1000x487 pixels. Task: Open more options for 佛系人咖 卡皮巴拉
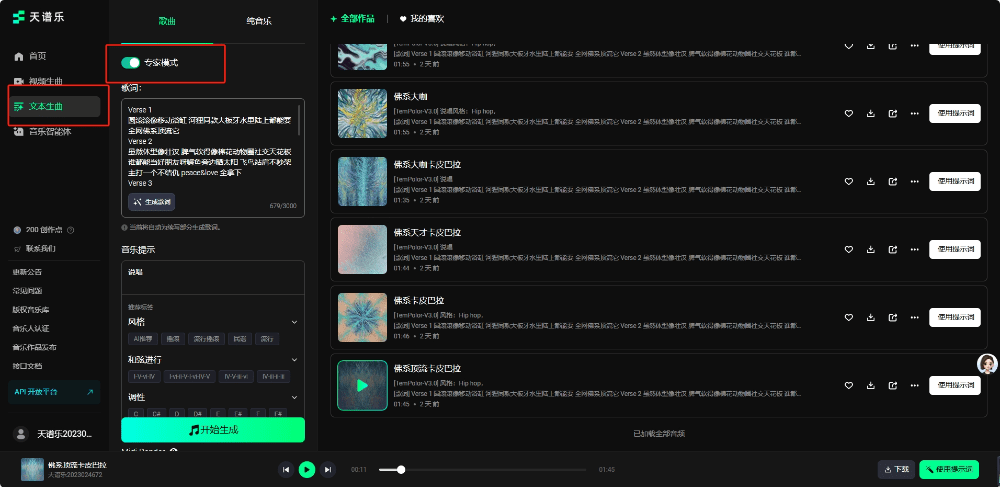coord(913,181)
